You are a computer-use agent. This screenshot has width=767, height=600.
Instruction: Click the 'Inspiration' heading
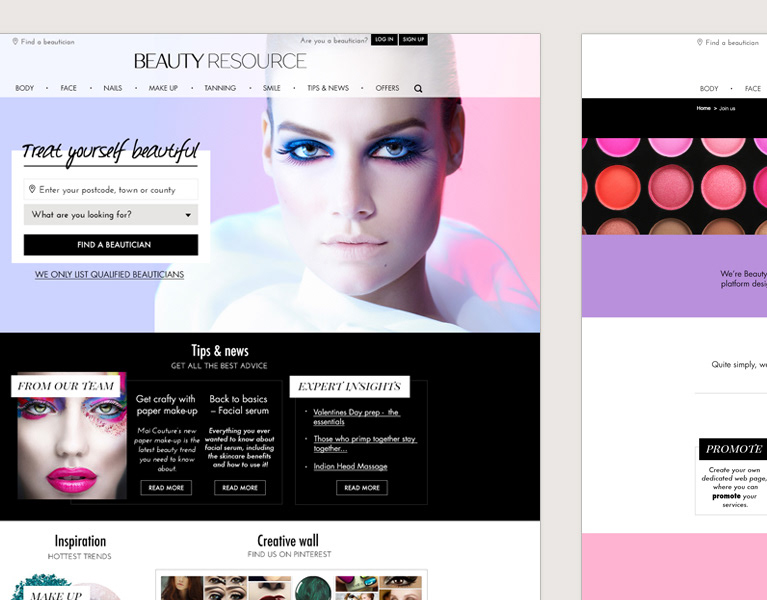(x=80, y=541)
